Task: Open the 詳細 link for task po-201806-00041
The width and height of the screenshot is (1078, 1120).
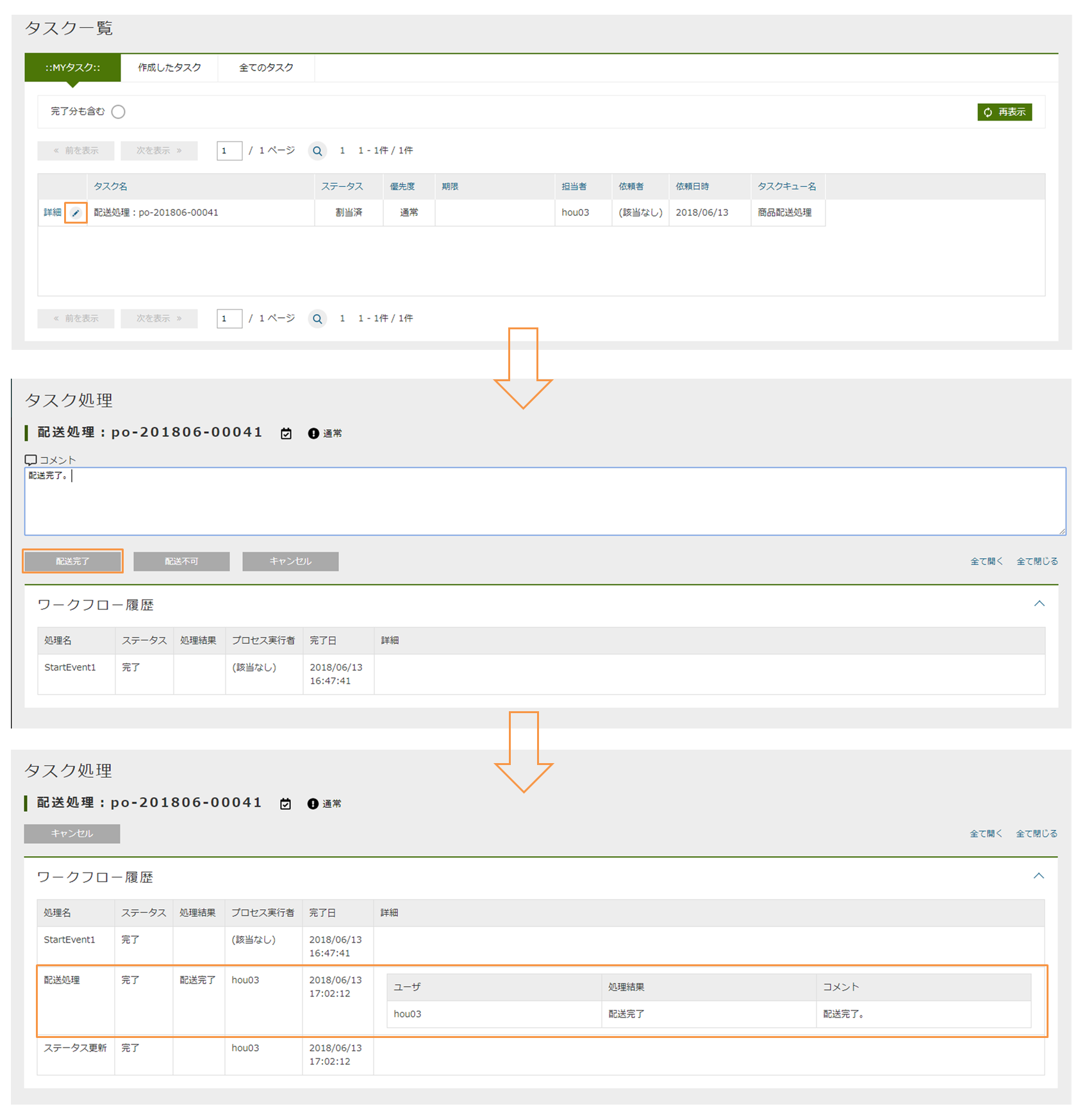Action: [53, 213]
